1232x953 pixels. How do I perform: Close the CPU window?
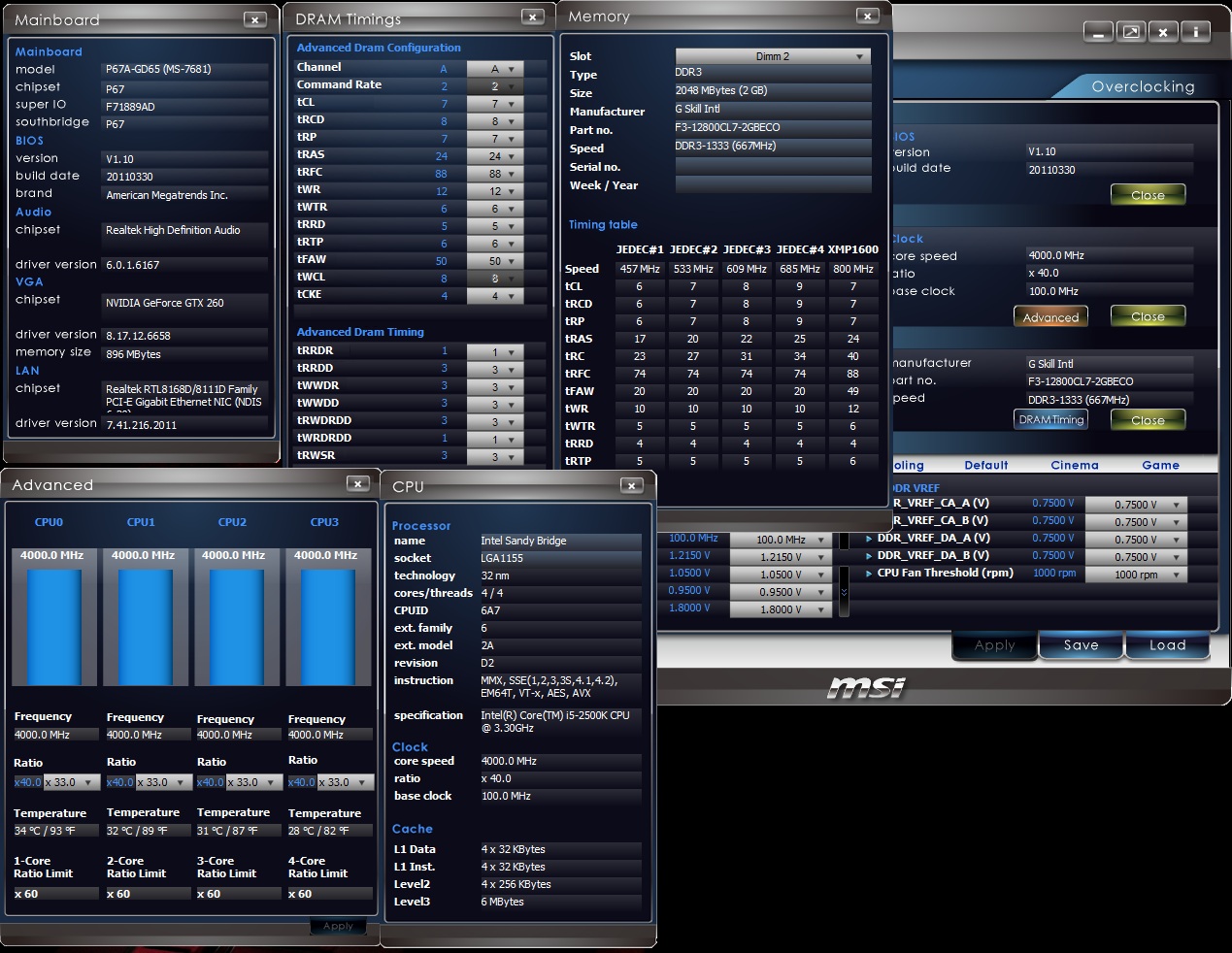click(x=631, y=485)
